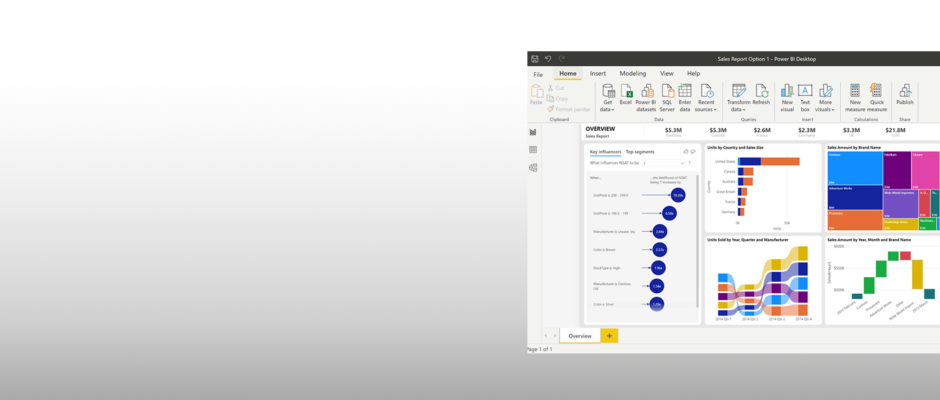Screen dimensions: 940x400
Task: Click the 10.20x influencer bubble
Action: pyautogui.click(x=678, y=195)
